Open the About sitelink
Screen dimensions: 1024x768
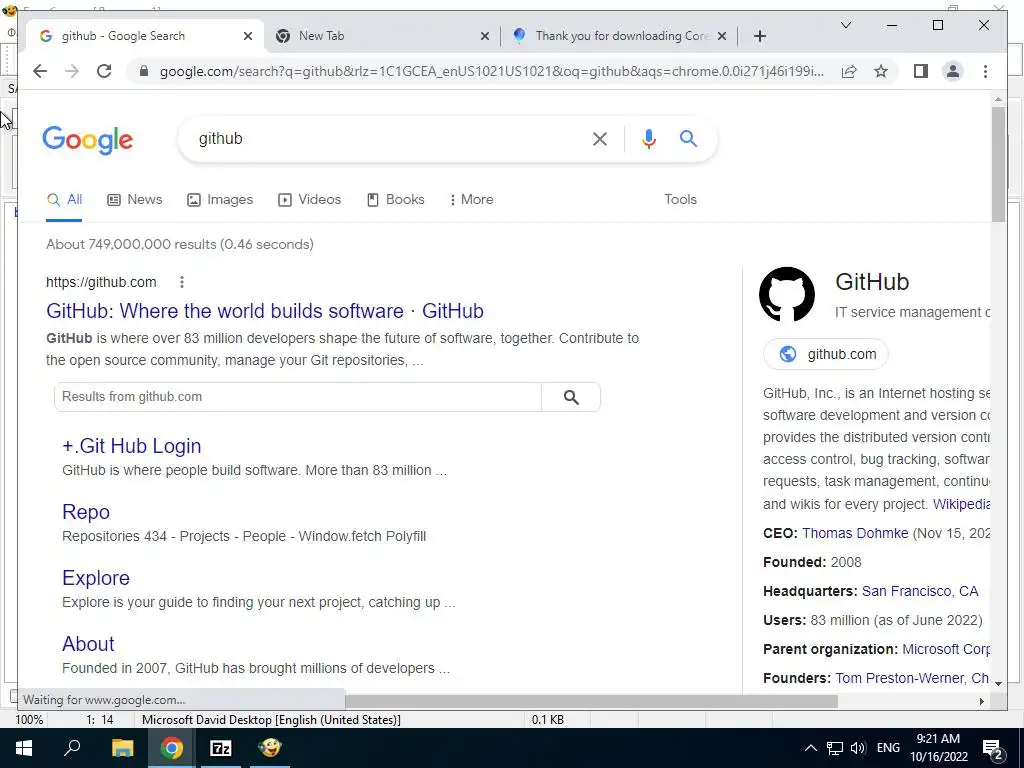click(x=88, y=644)
